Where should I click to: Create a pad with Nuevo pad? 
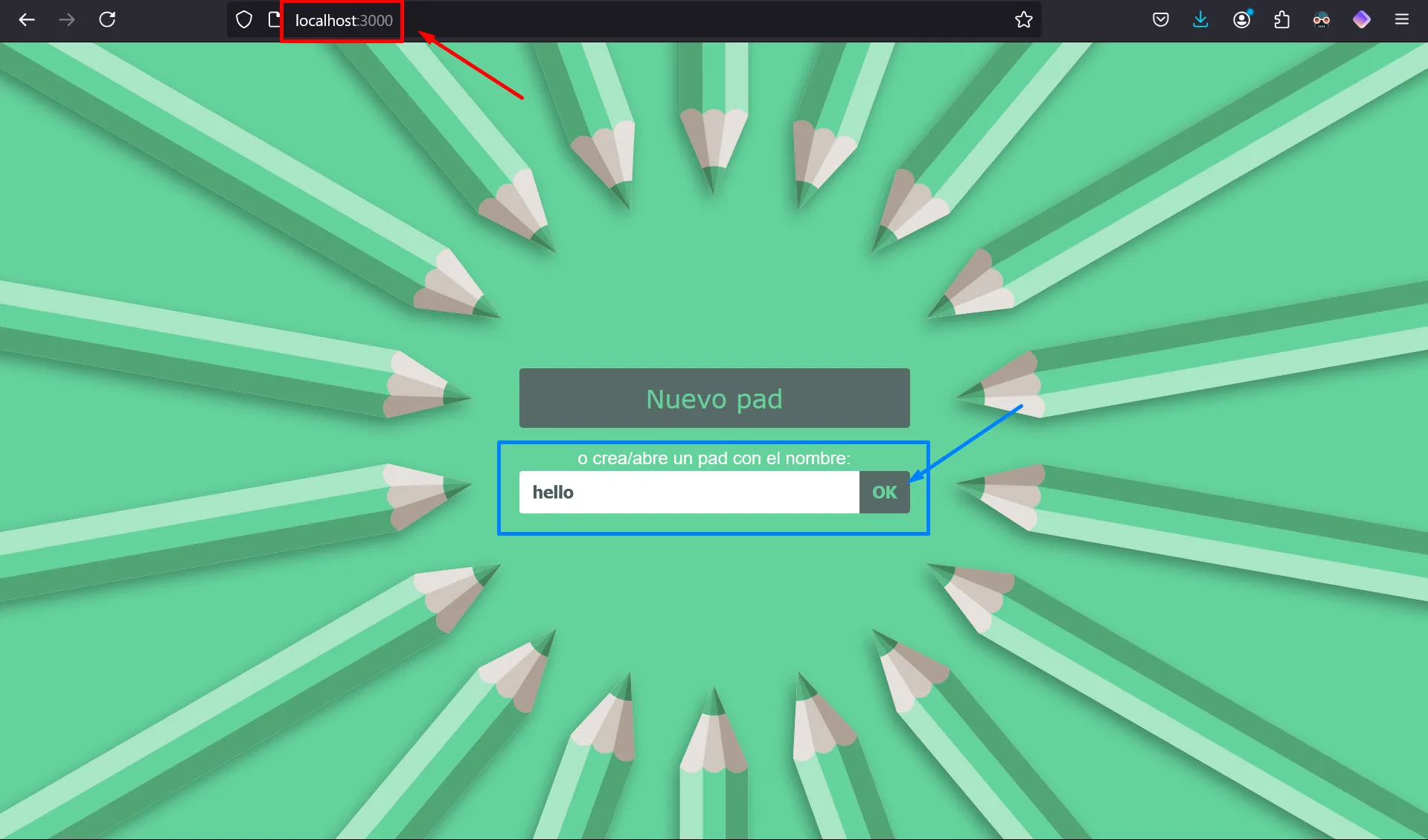pos(714,399)
